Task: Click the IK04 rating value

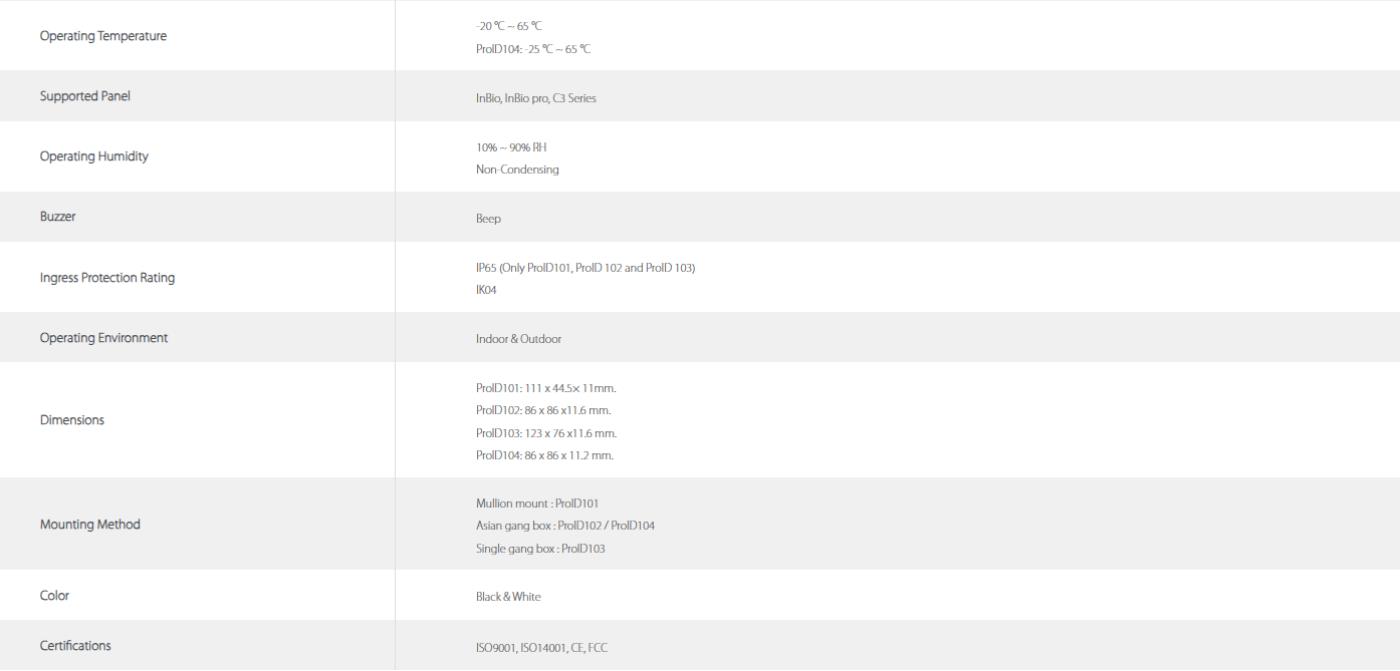Action: pyautogui.click(x=486, y=290)
